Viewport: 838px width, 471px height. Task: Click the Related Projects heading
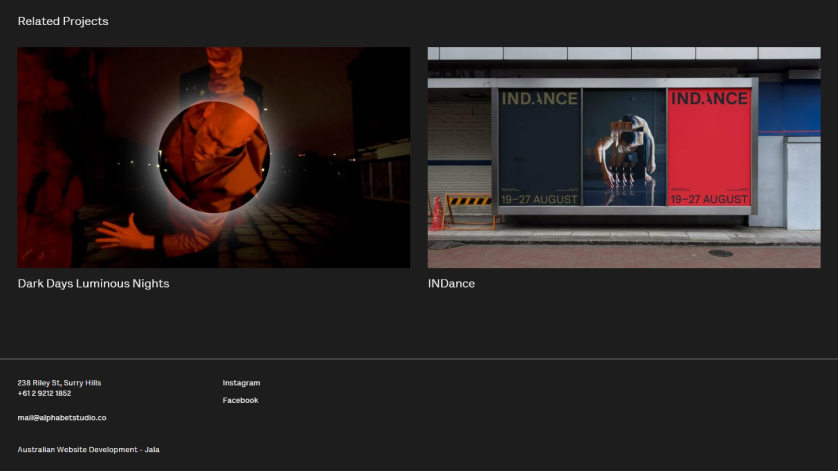tap(63, 21)
